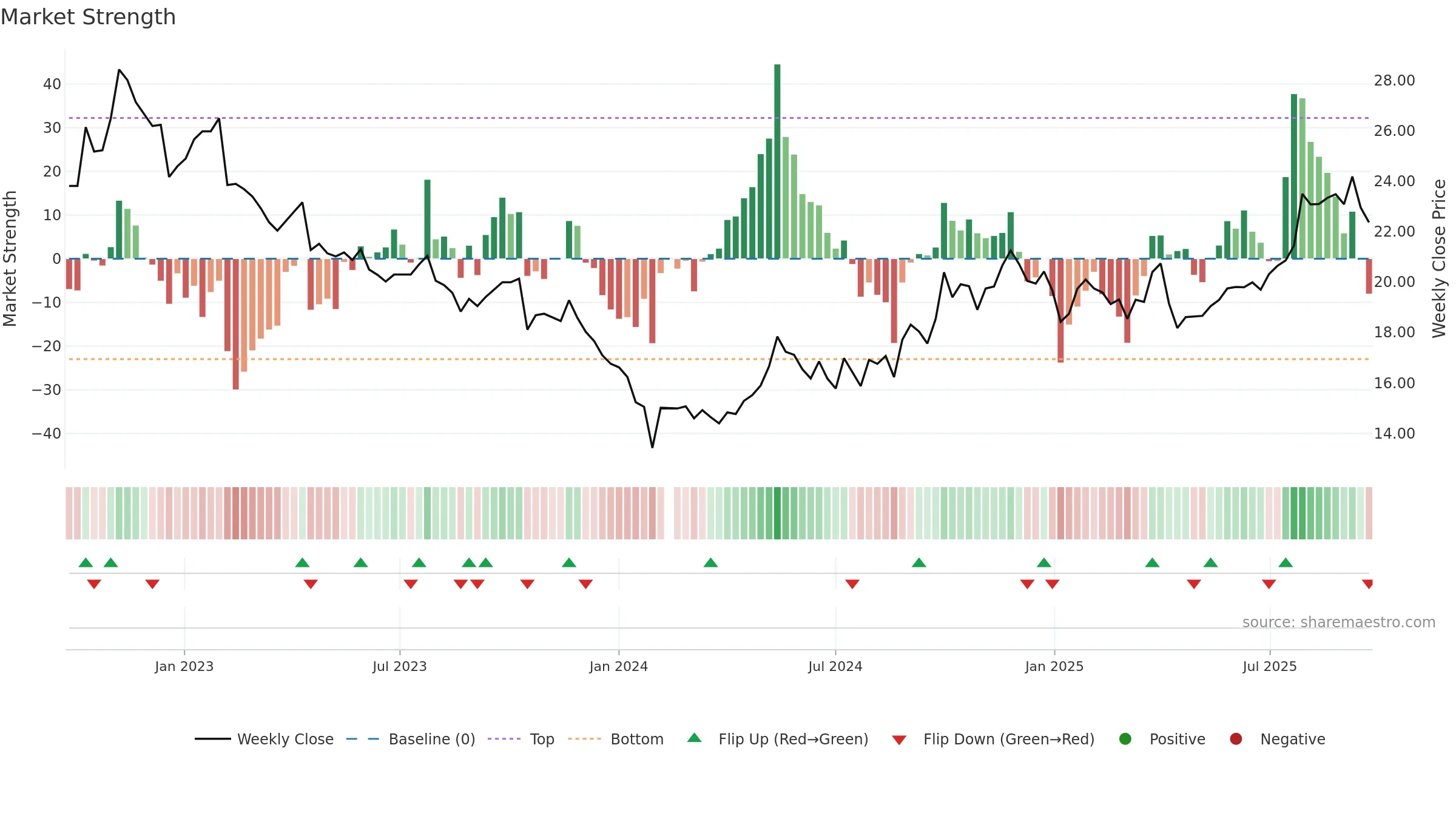Viewport: 1456px width, 819px height.
Task: Select the deepest red bar reaching −30
Action: point(235,324)
